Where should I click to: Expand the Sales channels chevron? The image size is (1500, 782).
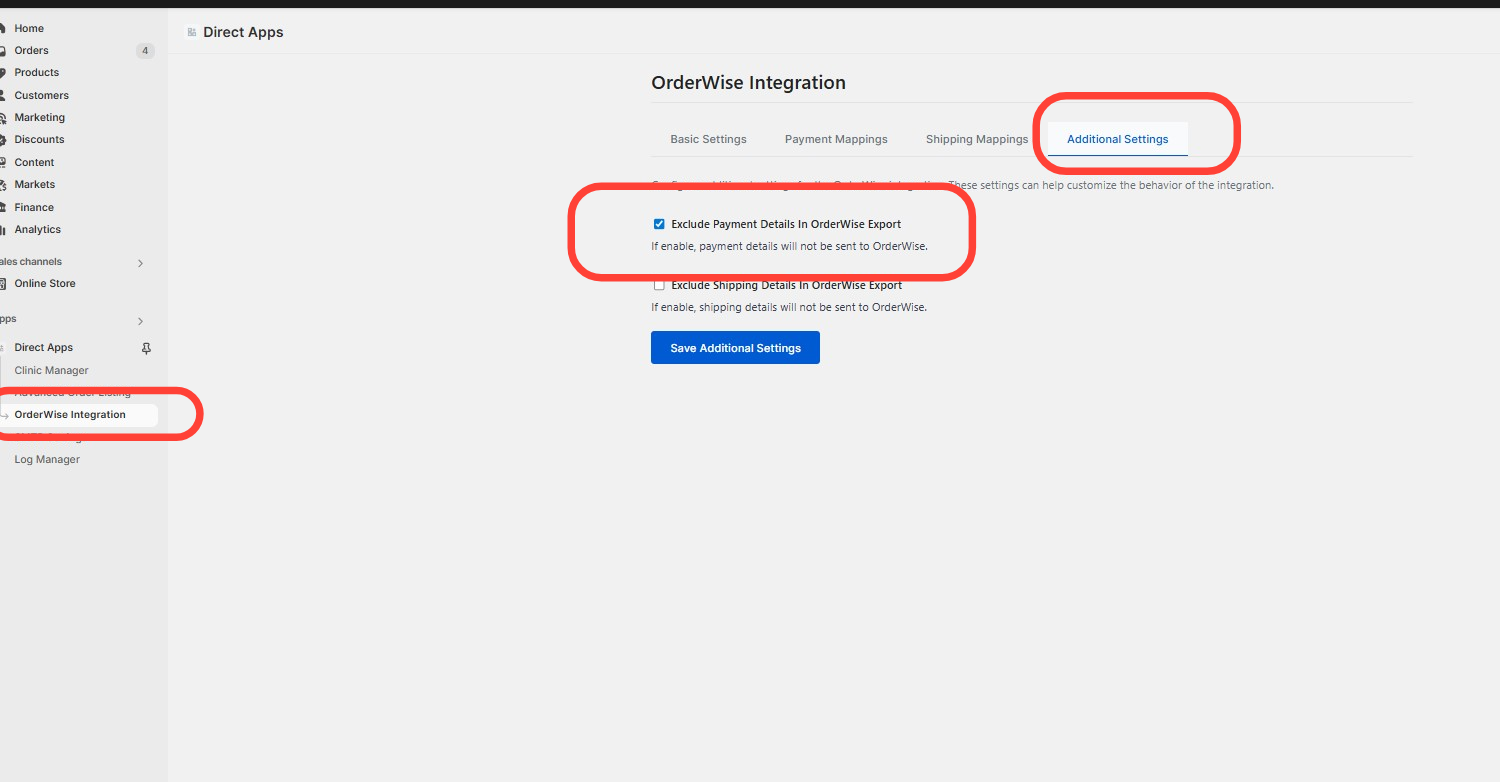pyautogui.click(x=140, y=263)
